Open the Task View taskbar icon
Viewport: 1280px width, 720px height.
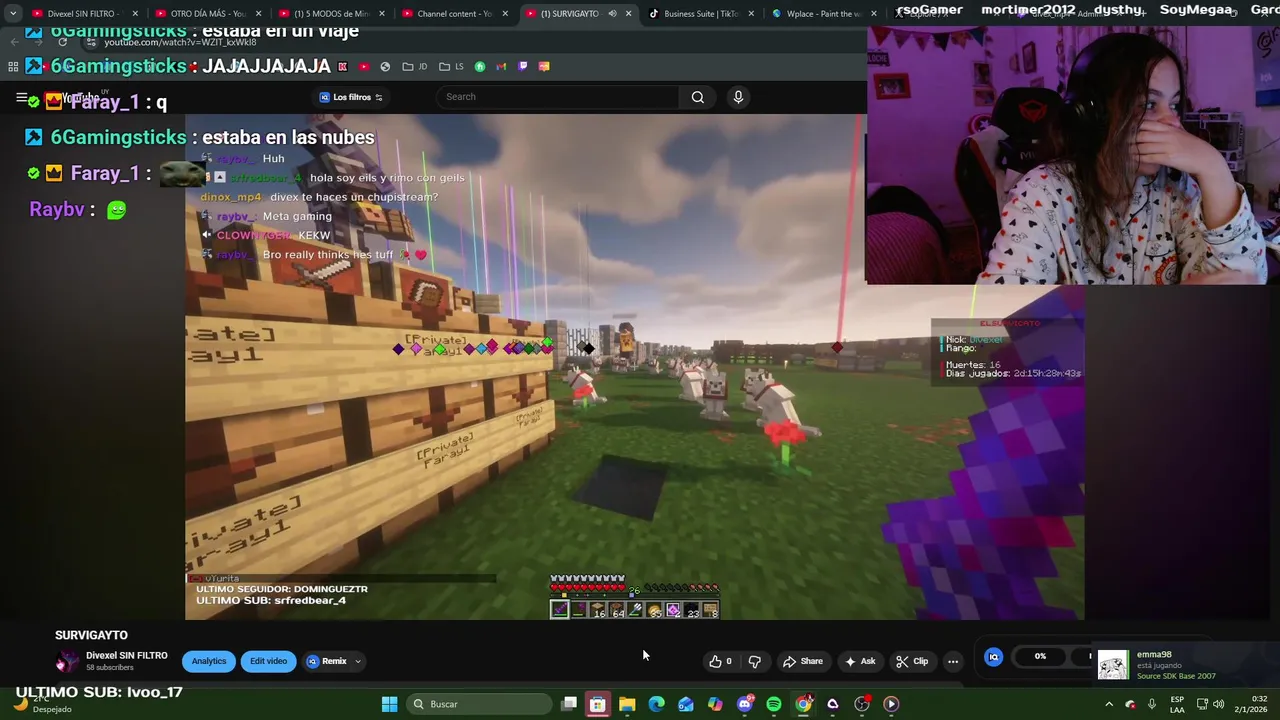tap(569, 704)
